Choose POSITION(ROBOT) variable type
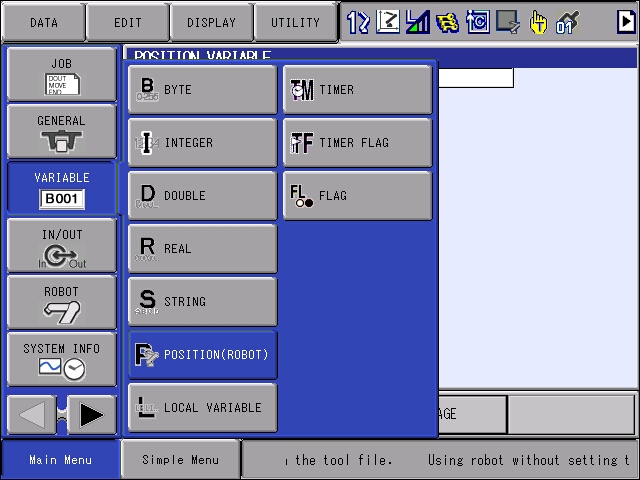Image resolution: width=640 pixels, height=480 pixels. (202, 355)
